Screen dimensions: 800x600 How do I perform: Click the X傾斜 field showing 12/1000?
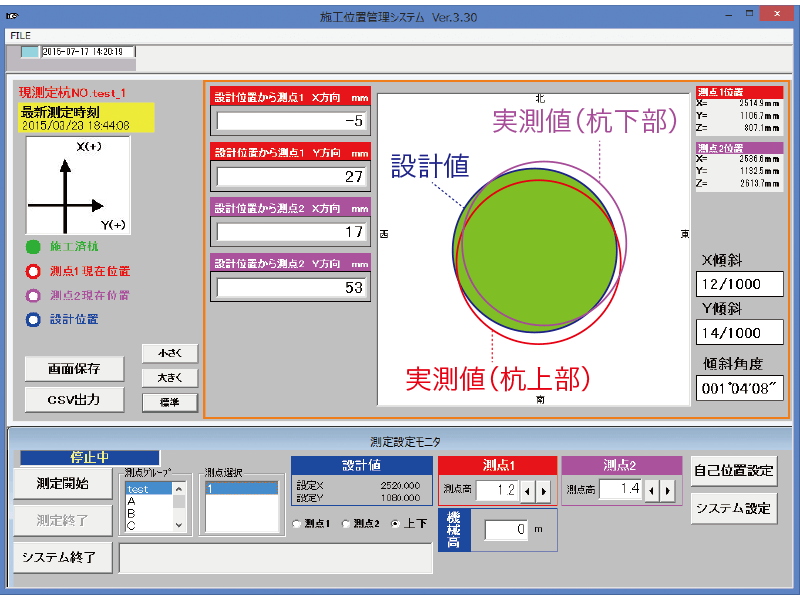(739, 284)
